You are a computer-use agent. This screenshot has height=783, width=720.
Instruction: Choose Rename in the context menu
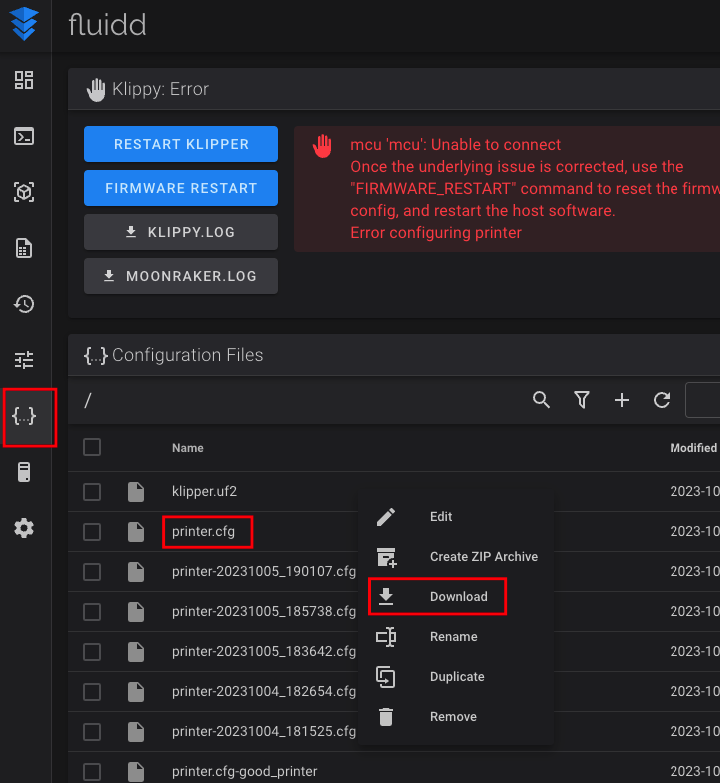456,636
